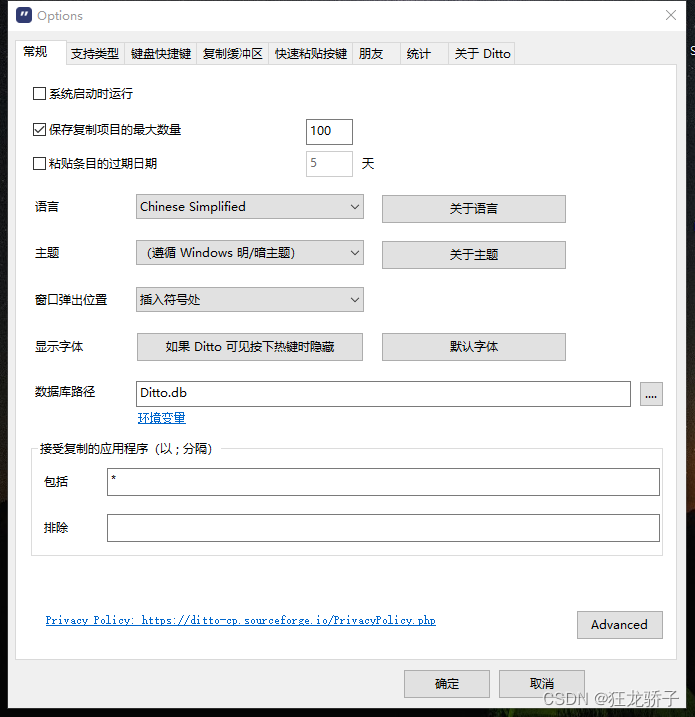This screenshot has height=717, width=695.
Task: Go to the 复制缓冲区 tab
Action: [x=232, y=54]
